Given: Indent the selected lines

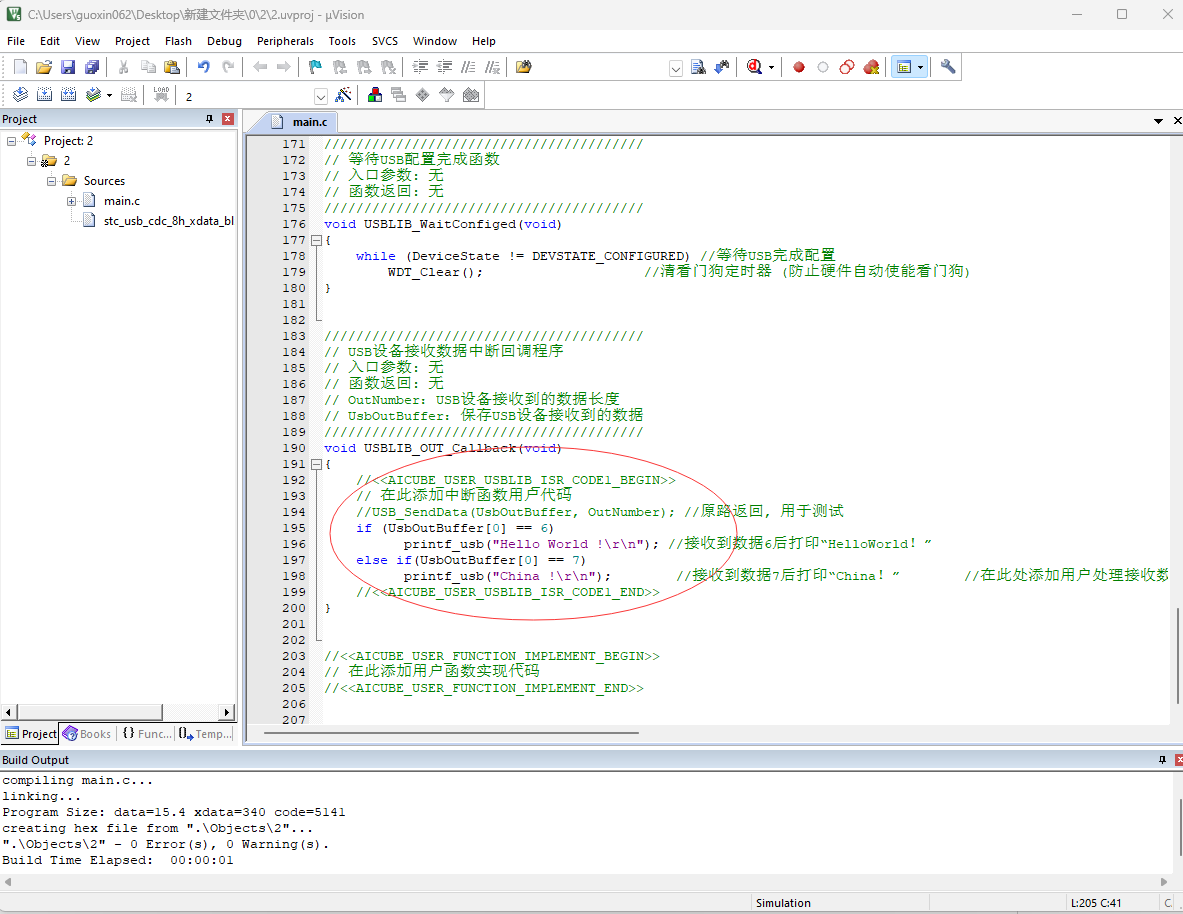Looking at the screenshot, I should click(x=420, y=67).
